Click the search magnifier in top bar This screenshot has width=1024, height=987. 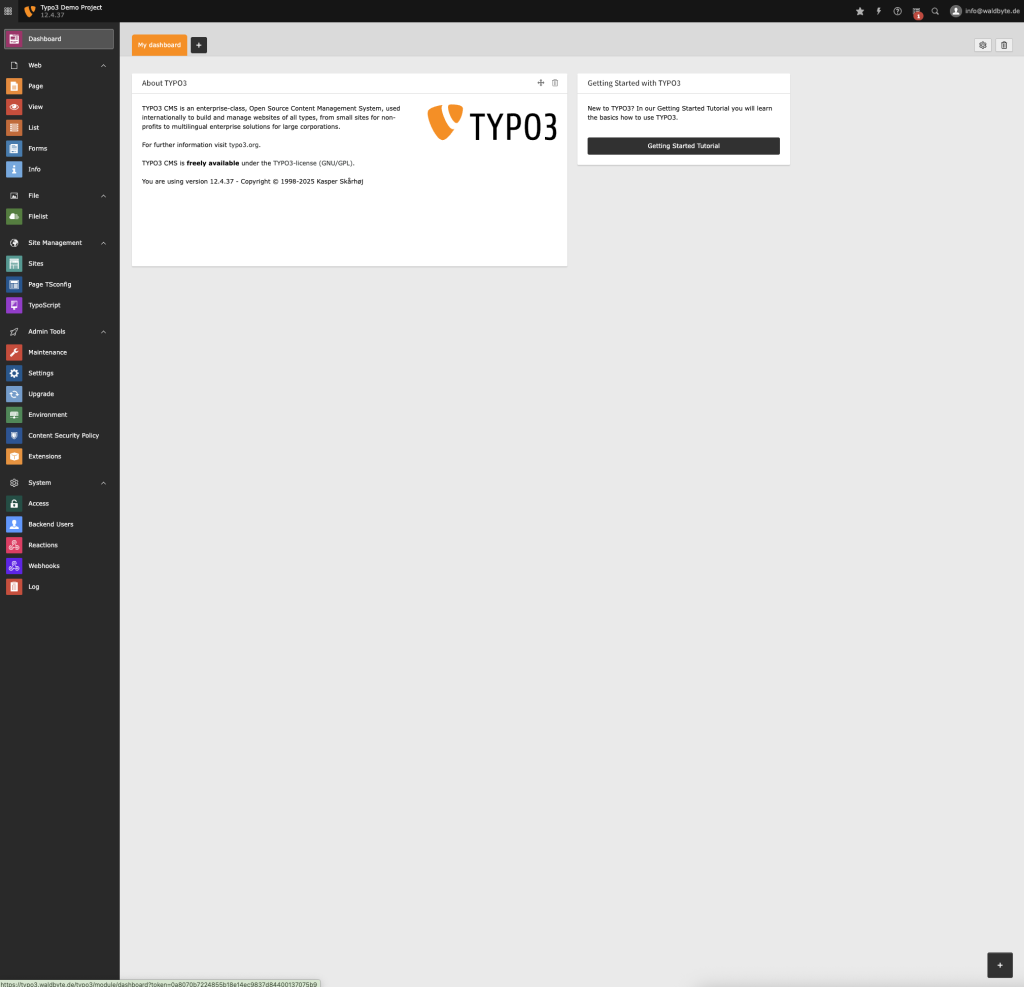point(935,11)
